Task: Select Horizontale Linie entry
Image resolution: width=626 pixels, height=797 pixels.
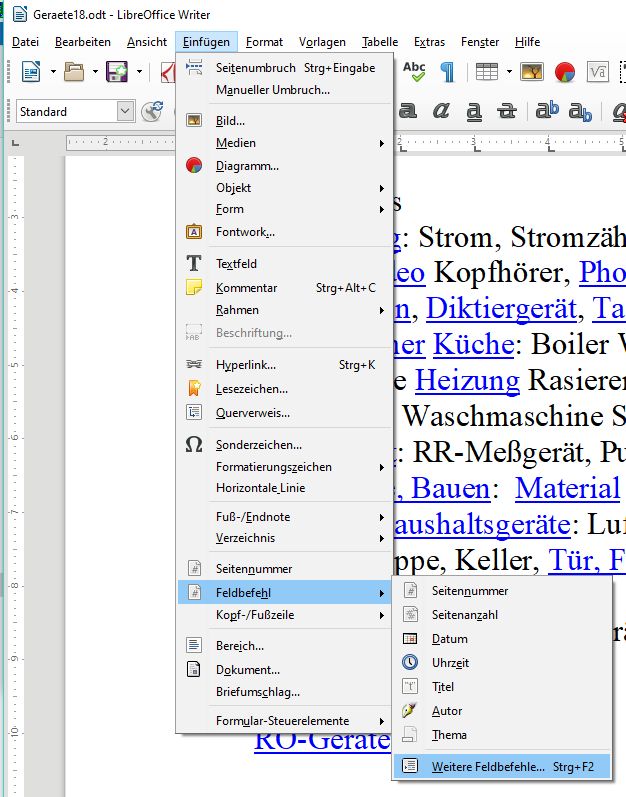Action: tap(285, 487)
